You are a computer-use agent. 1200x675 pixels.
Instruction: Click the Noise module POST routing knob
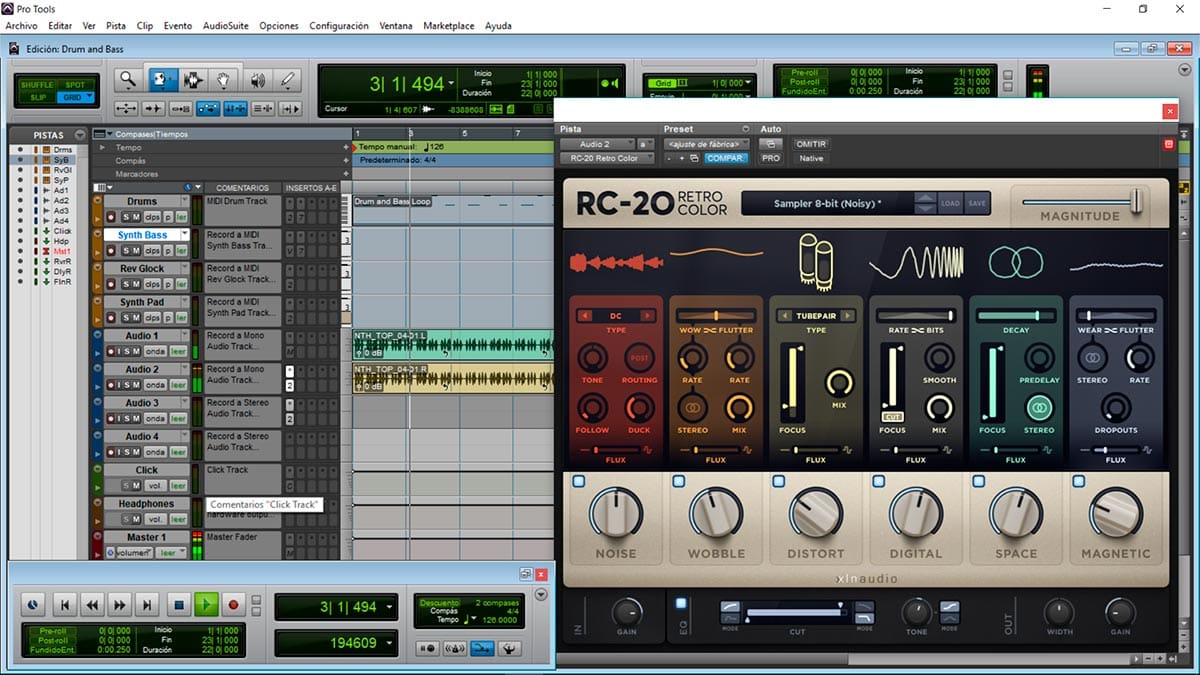(639, 357)
